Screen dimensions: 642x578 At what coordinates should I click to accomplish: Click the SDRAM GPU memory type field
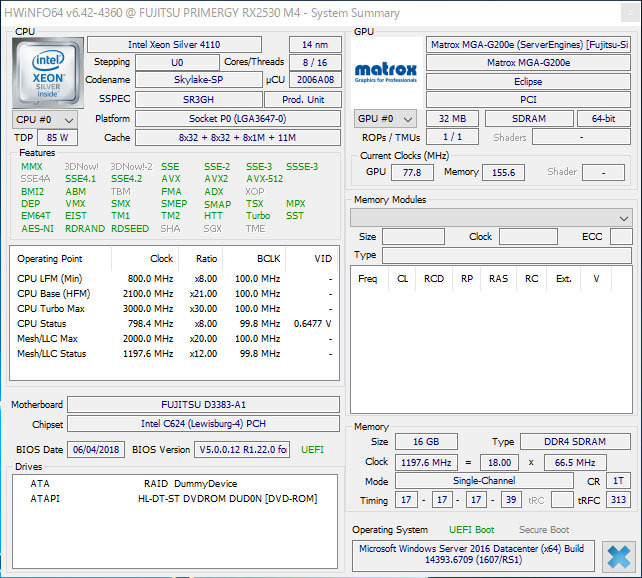529,119
